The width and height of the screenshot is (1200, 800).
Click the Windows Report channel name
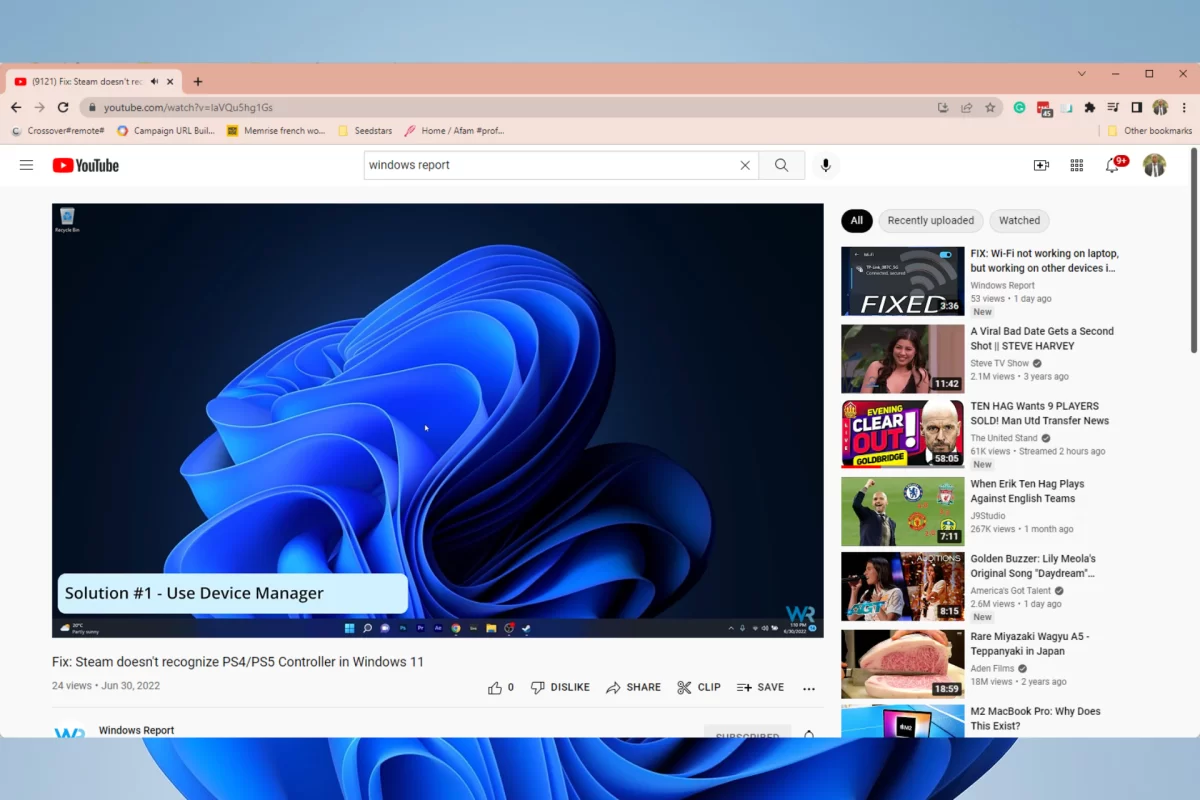(x=136, y=730)
